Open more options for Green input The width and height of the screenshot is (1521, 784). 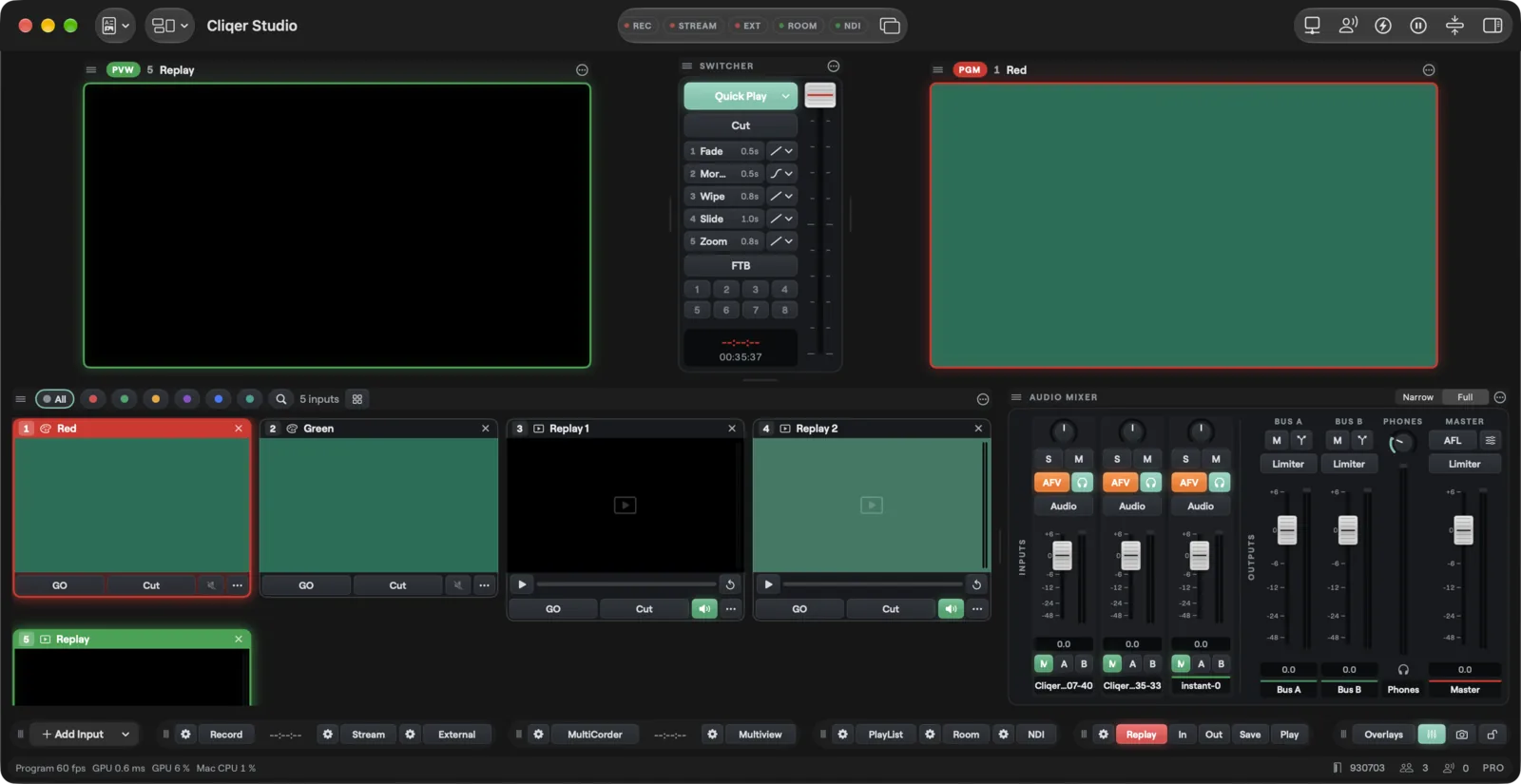(x=485, y=585)
